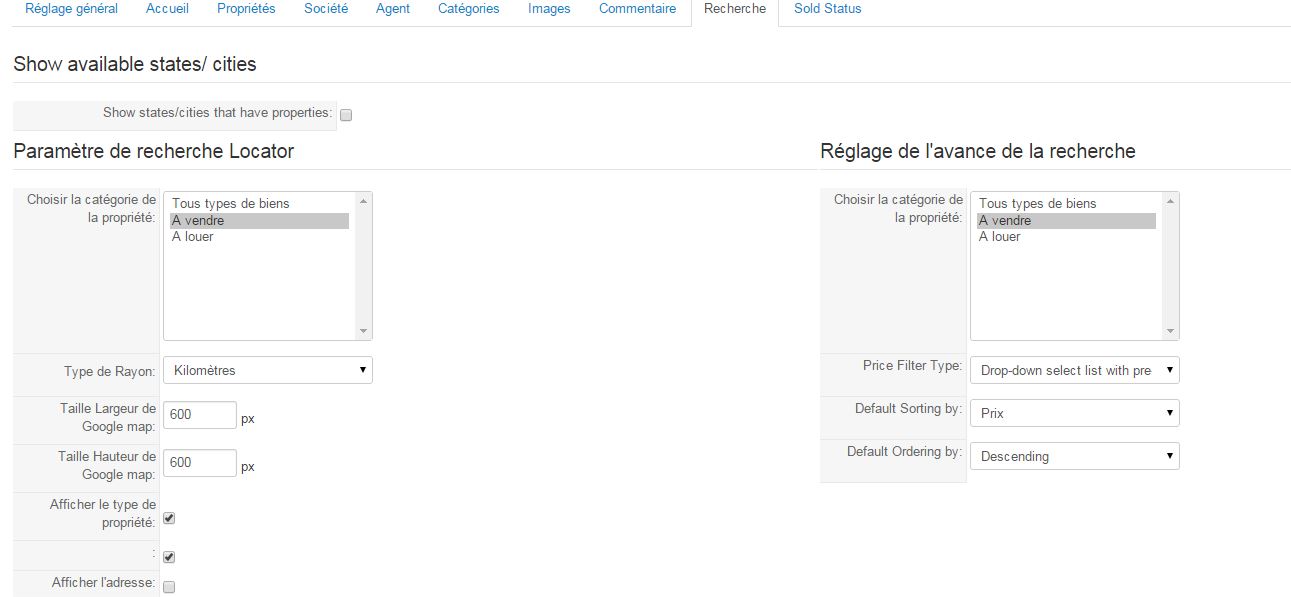Open the Réglage général tab
The height and width of the screenshot is (597, 1291).
pos(71,9)
